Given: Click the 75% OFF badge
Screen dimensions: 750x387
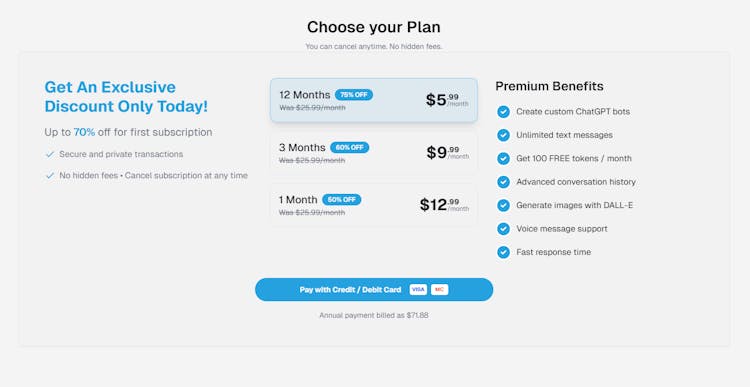Looking at the screenshot, I should pyautogui.click(x=354, y=95).
